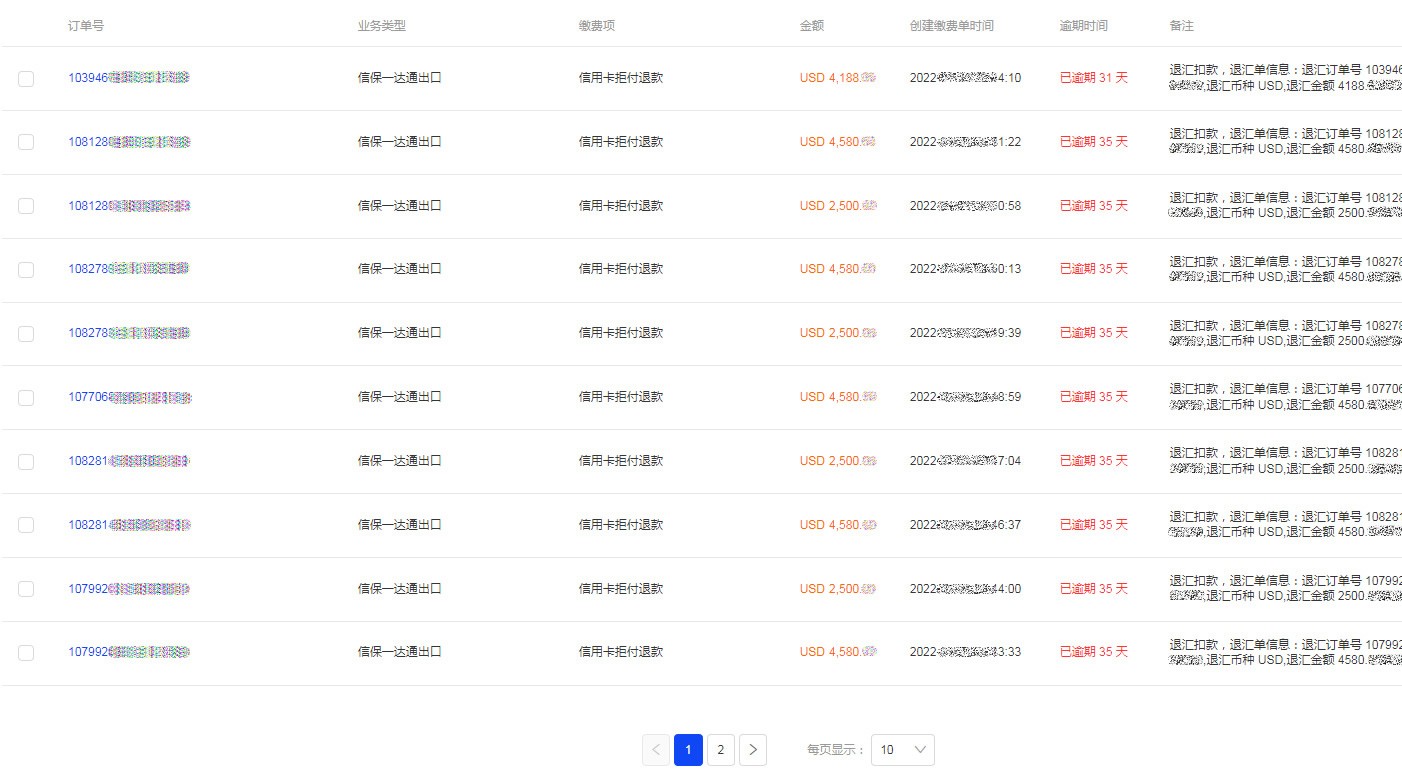Click the creation time ending in 3:33
Viewport: 1402px width, 779px height.
click(965, 652)
